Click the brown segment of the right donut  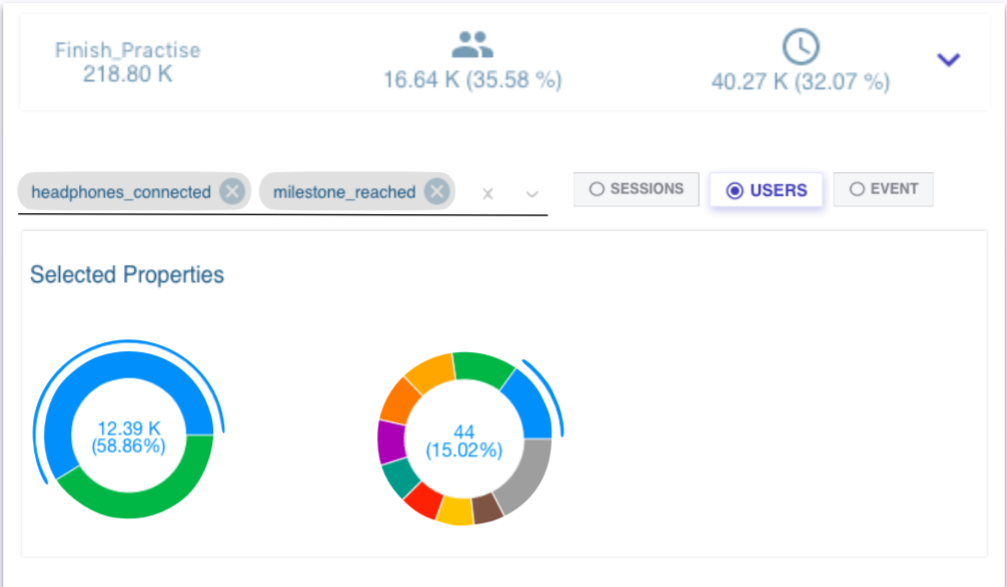tap(486, 508)
